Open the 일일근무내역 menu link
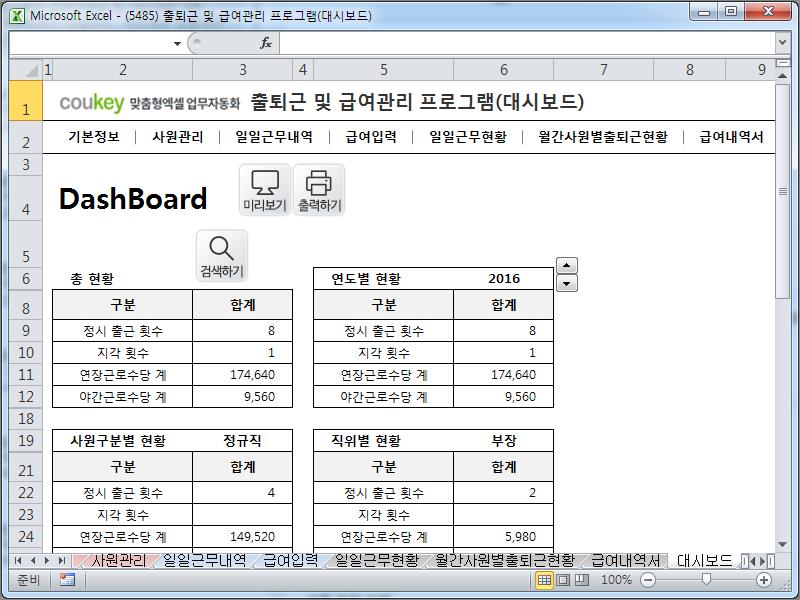 point(274,137)
